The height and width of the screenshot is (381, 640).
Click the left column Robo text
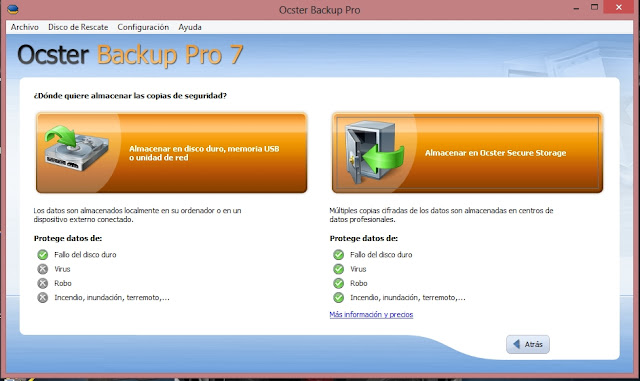click(62, 283)
